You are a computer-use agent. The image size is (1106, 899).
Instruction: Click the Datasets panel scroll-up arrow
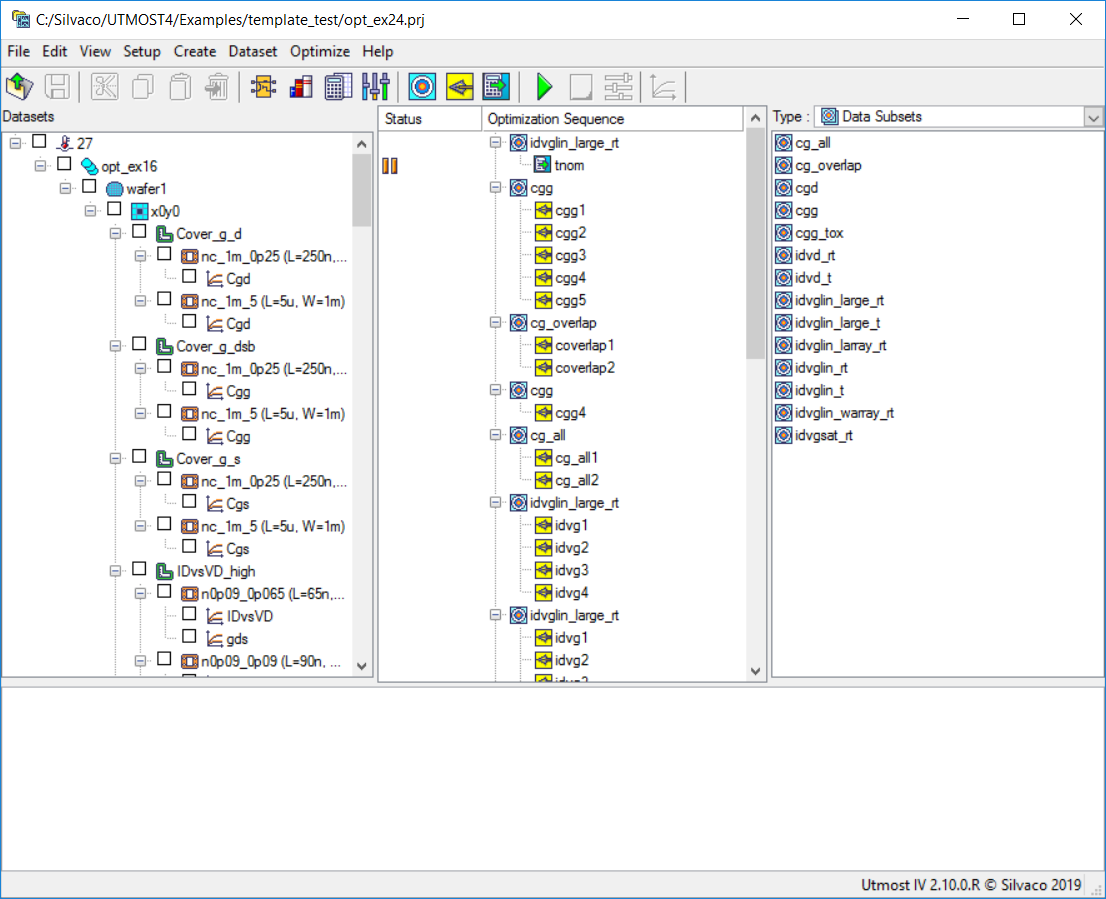(362, 144)
